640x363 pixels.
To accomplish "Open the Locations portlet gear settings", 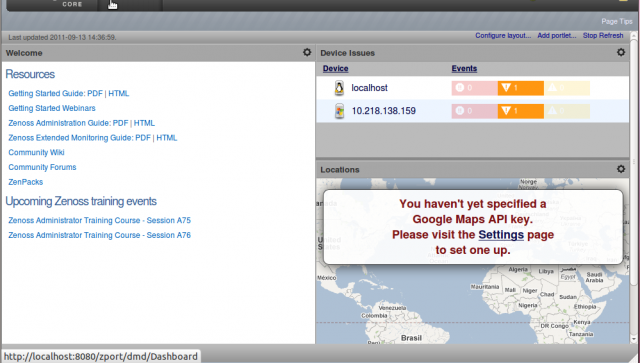I will click(x=621, y=169).
